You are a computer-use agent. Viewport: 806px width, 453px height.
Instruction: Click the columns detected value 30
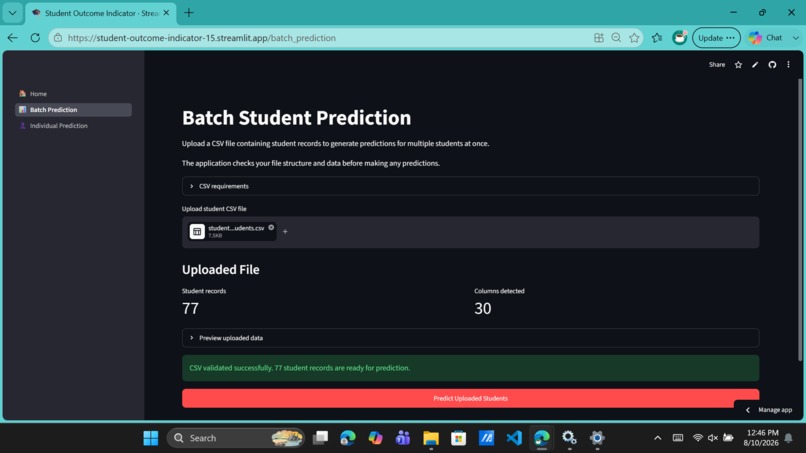pos(483,309)
